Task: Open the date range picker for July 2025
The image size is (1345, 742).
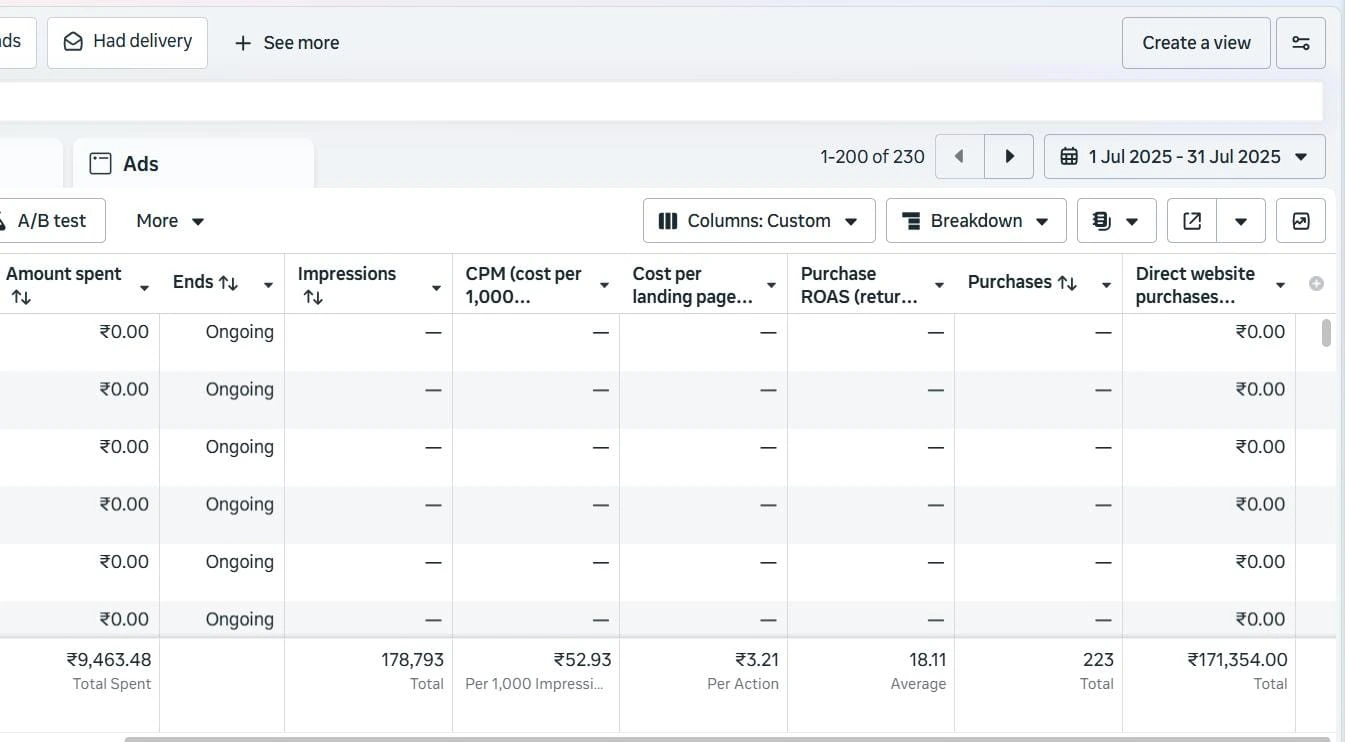Action: [1184, 157]
